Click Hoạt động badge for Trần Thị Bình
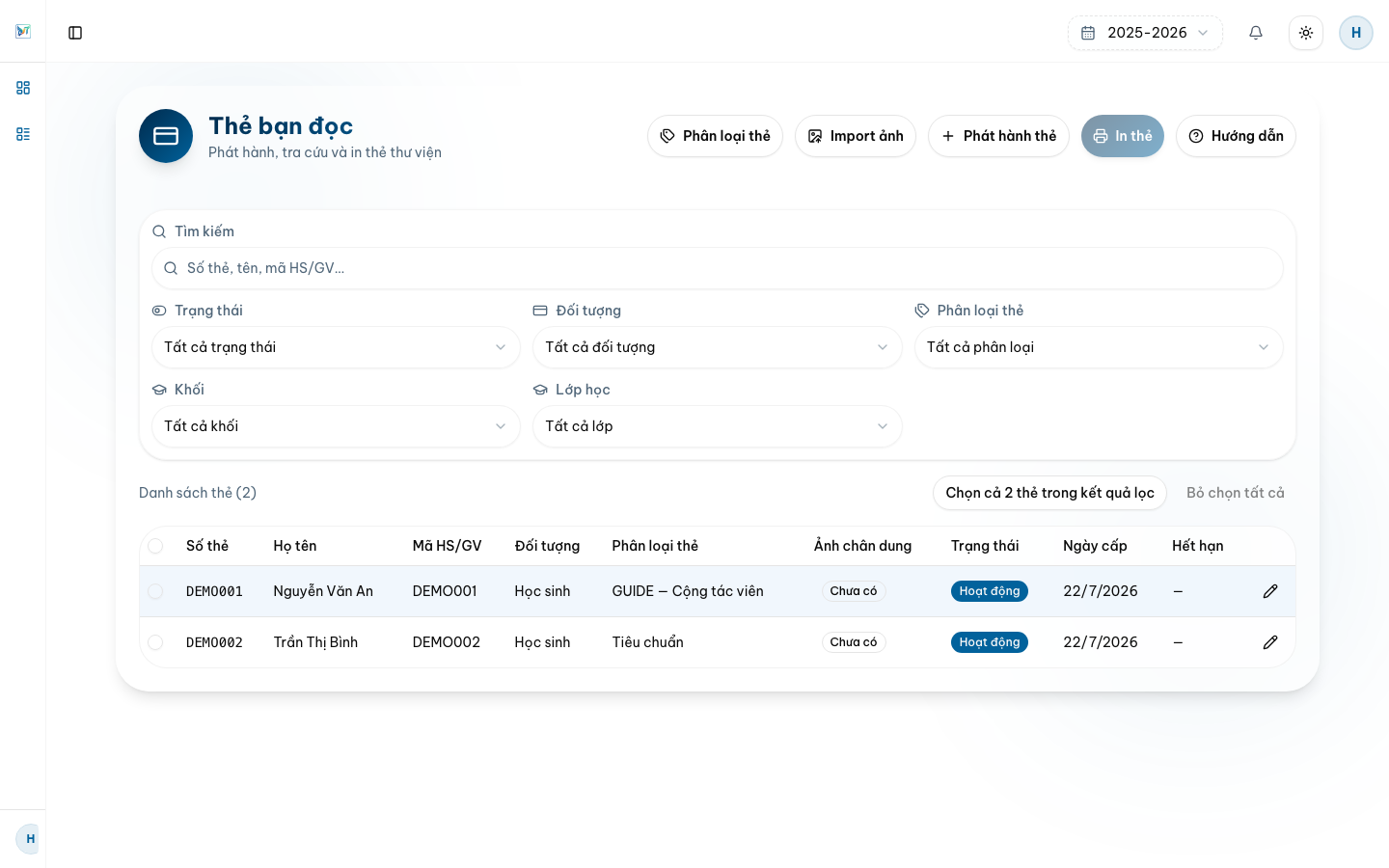 click(x=990, y=642)
